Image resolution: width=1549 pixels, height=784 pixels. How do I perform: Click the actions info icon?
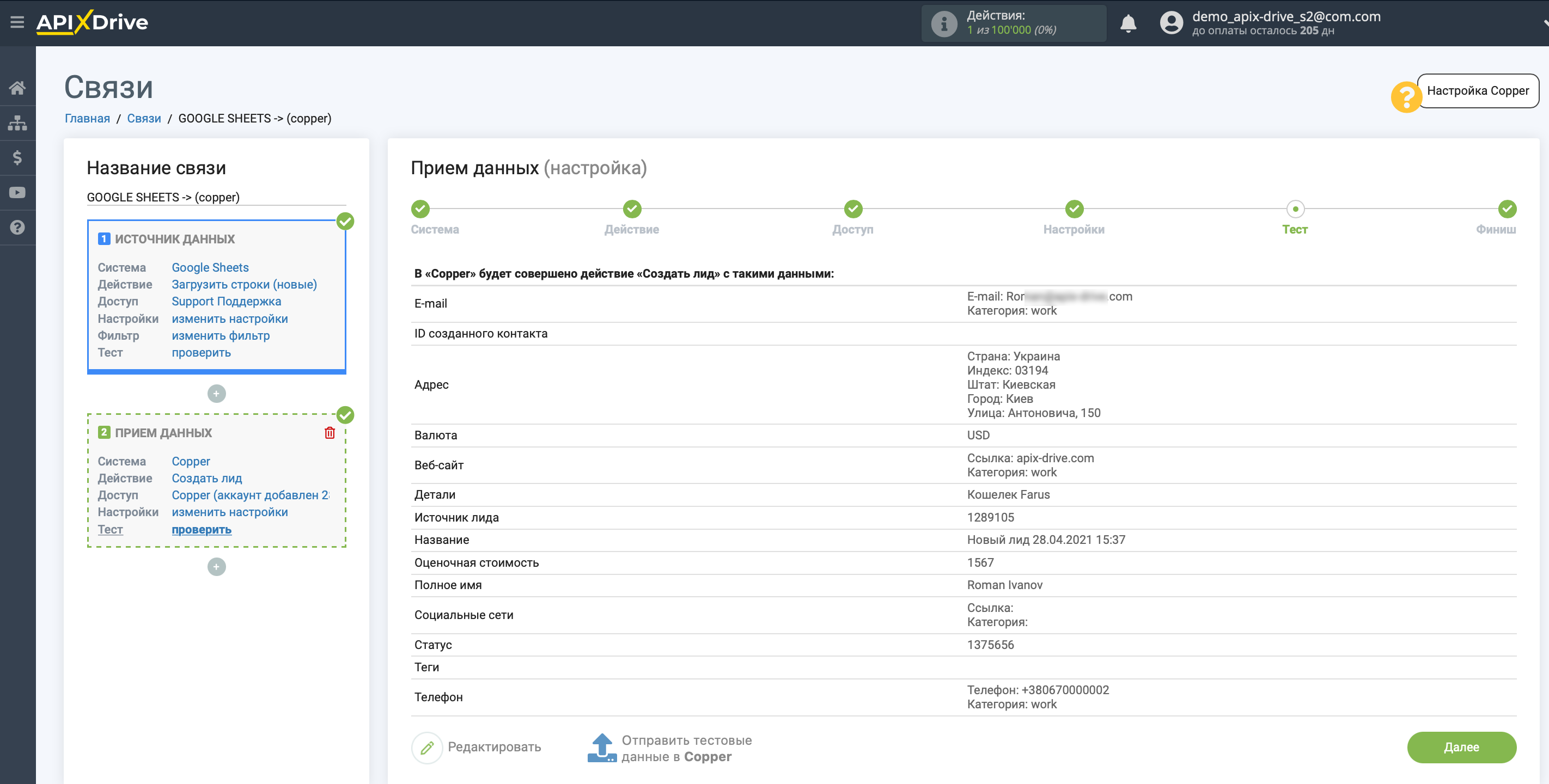click(x=943, y=23)
